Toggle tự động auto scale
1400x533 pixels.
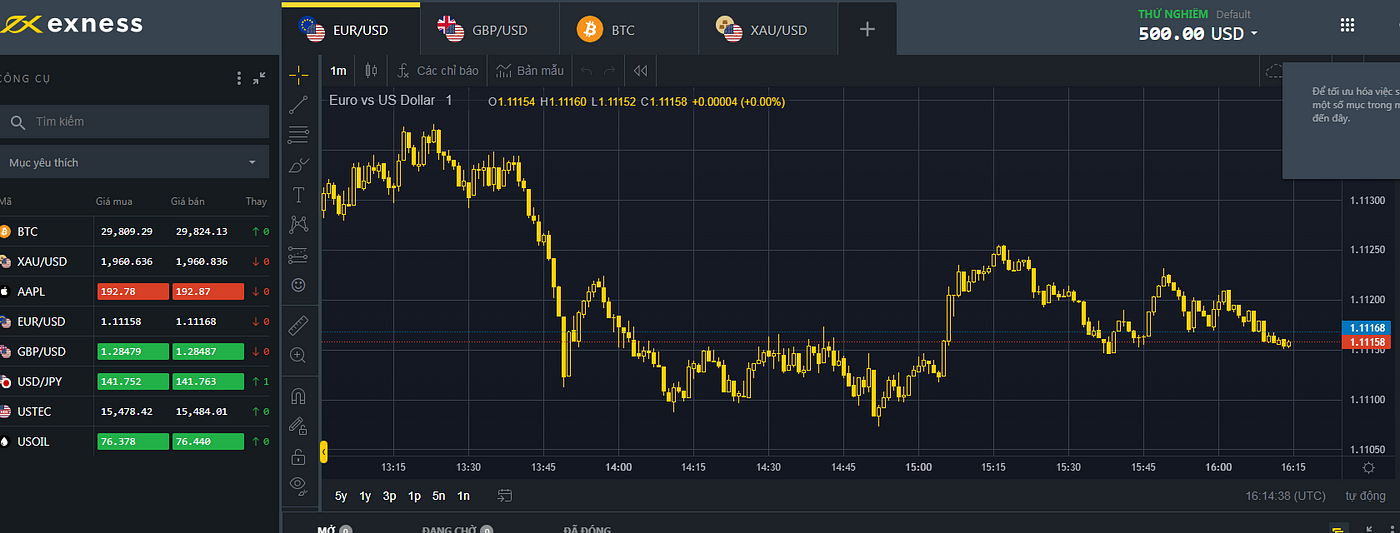pos(1365,495)
